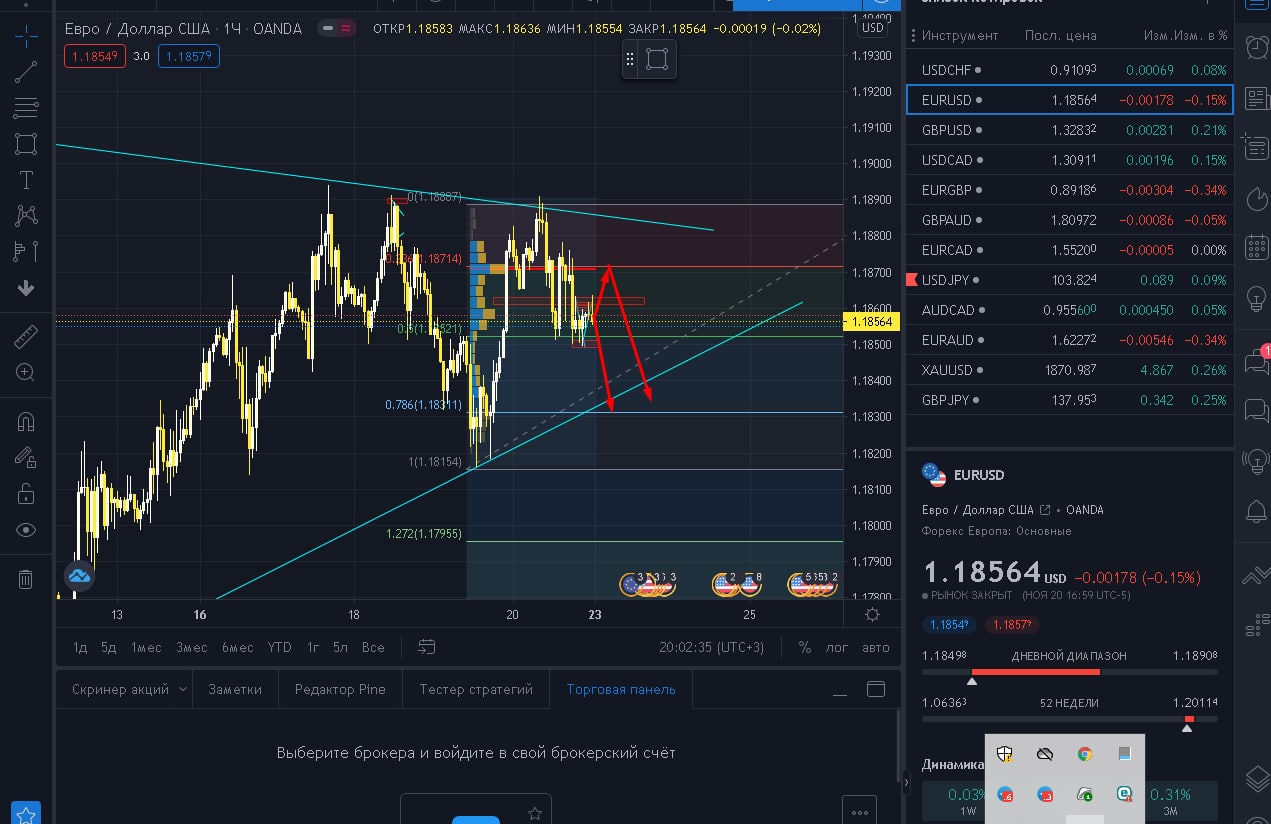The height and width of the screenshot is (824, 1271).
Task: Collapse the right panel with side arrow
Action: click(906, 783)
